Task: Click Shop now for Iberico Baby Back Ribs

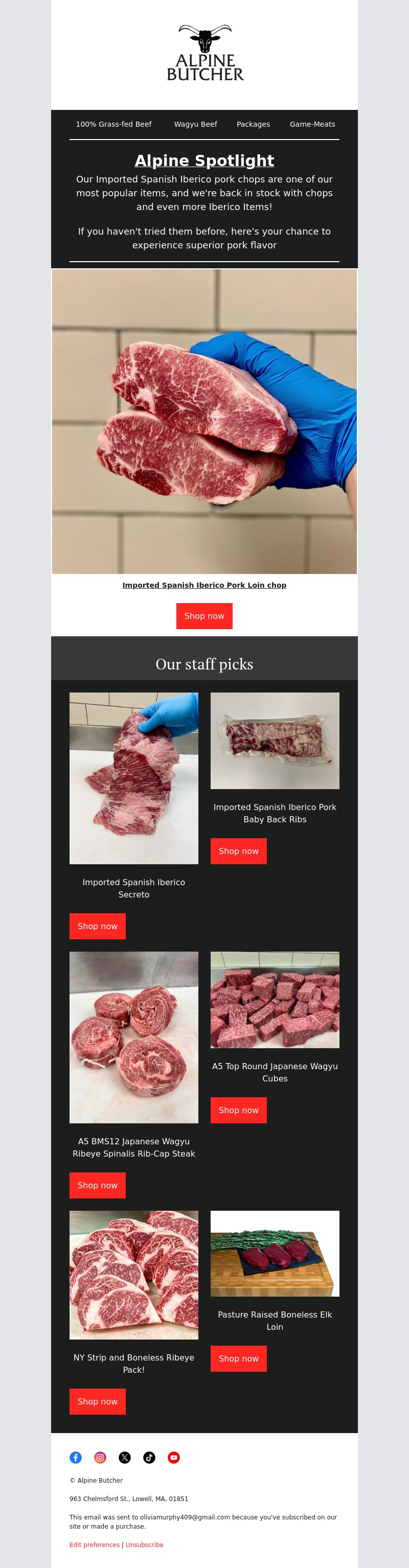Action: point(239,851)
